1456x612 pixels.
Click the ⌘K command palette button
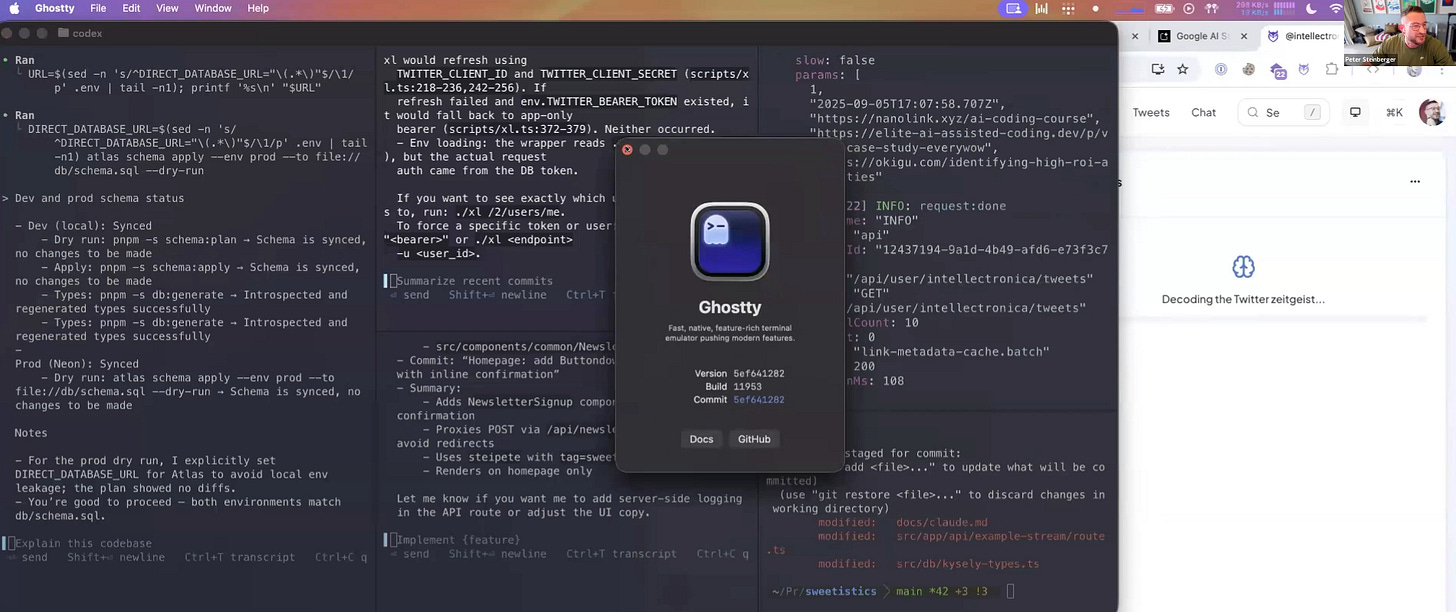click(x=1394, y=112)
